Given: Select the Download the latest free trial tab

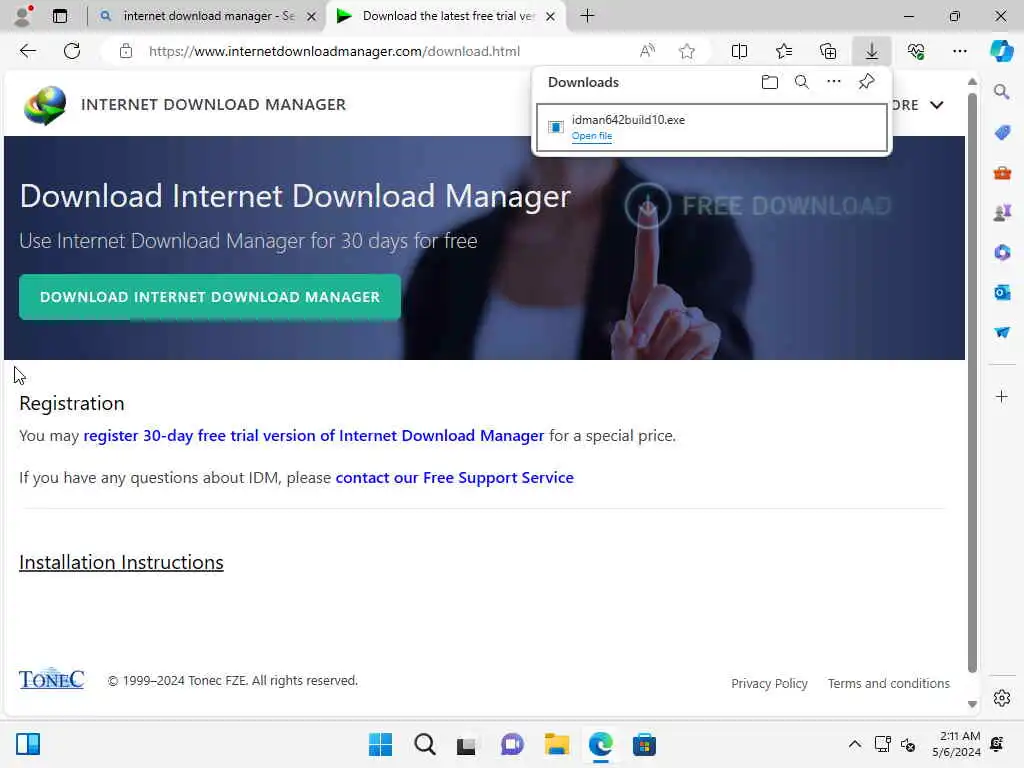Looking at the screenshot, I should click(x=446, y=16).
